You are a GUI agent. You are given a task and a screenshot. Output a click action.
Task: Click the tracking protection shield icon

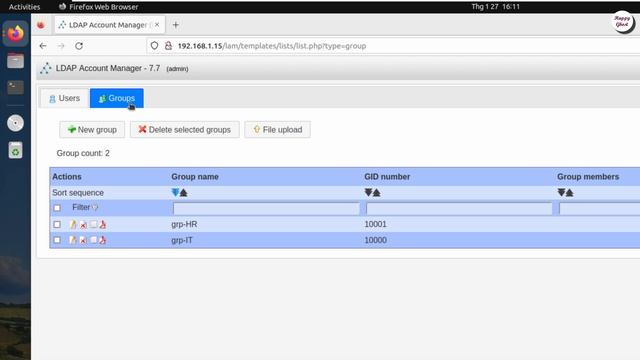154,46
